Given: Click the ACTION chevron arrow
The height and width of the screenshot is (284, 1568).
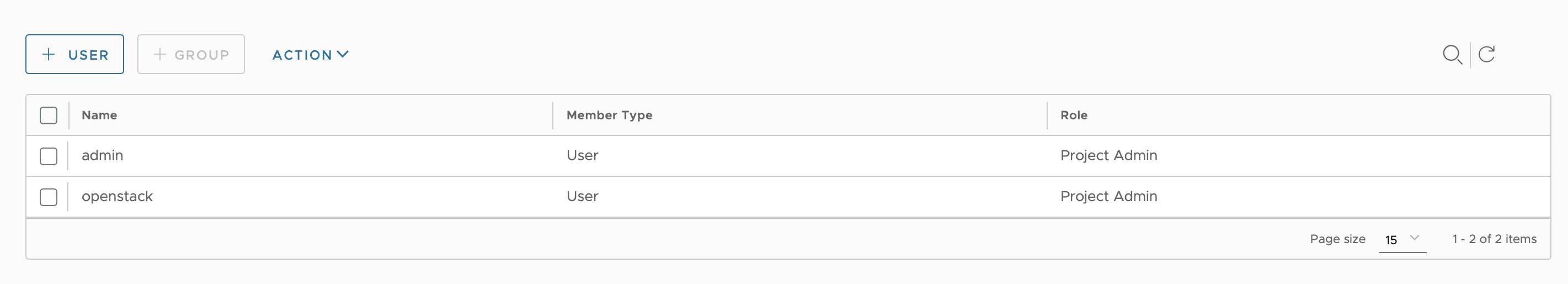Looking at the screenshot, I should tap(343, 54).
